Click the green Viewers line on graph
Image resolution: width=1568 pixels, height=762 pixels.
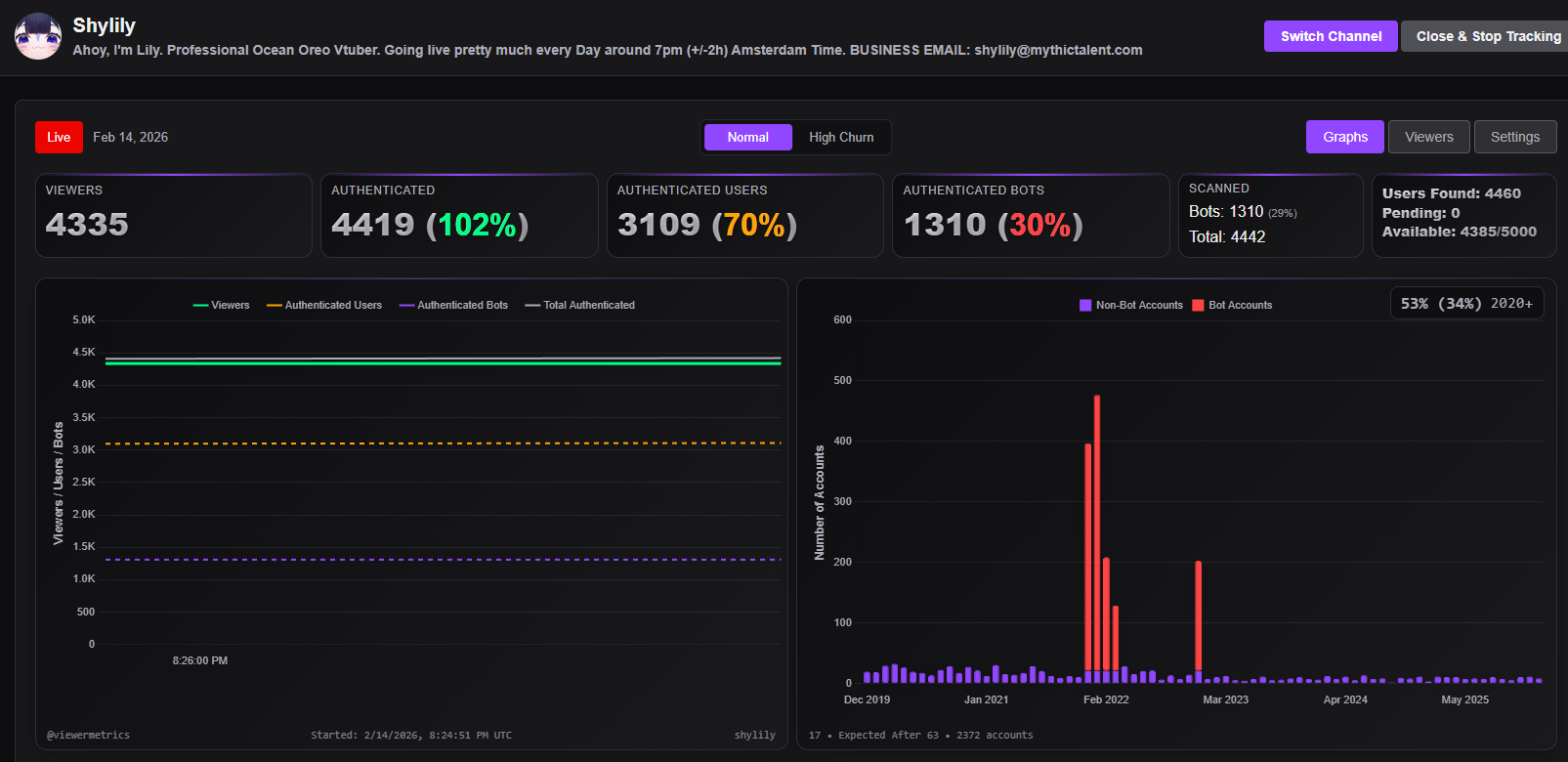pyautogui.click(x=443, y=363)
